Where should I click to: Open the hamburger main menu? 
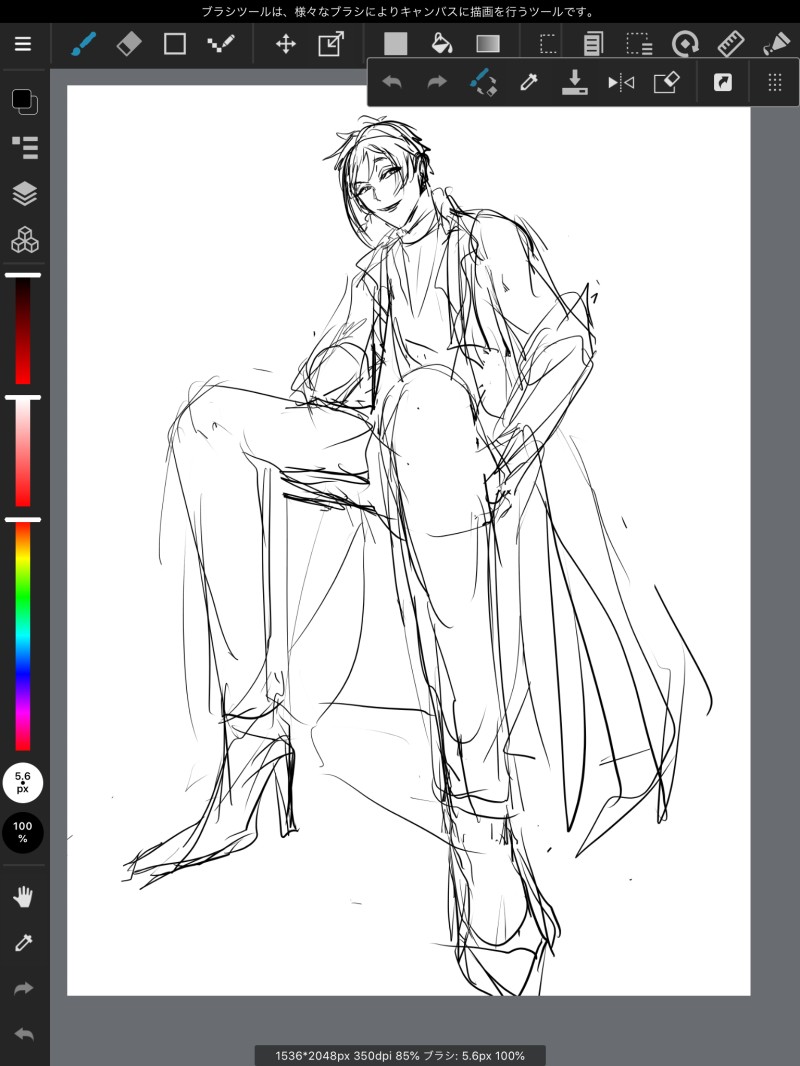pyautogui.click(x=23, y=44)
